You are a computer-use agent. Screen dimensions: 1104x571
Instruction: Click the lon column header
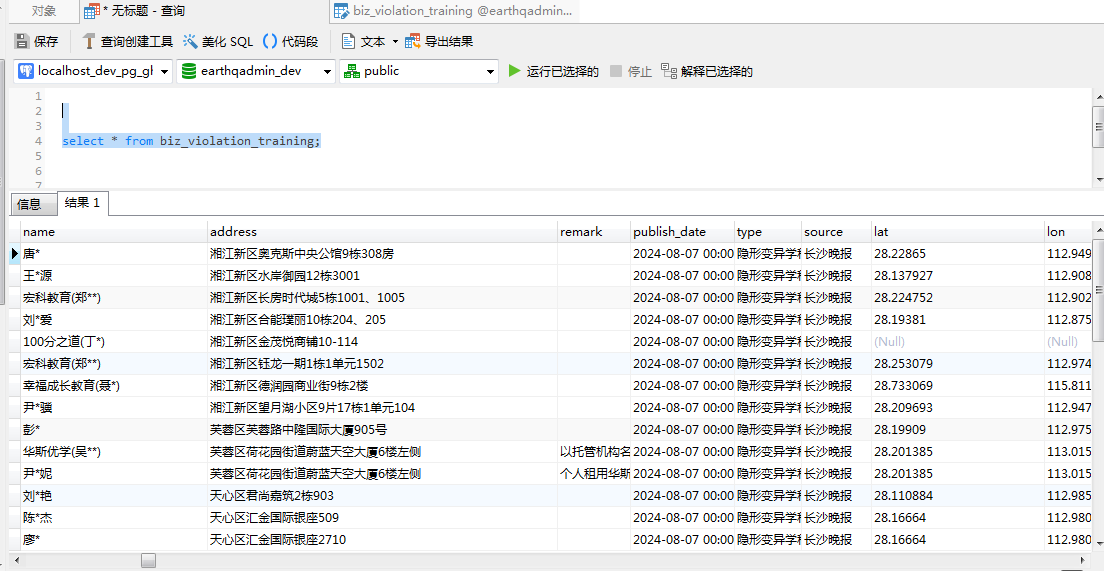[1070, 232]
